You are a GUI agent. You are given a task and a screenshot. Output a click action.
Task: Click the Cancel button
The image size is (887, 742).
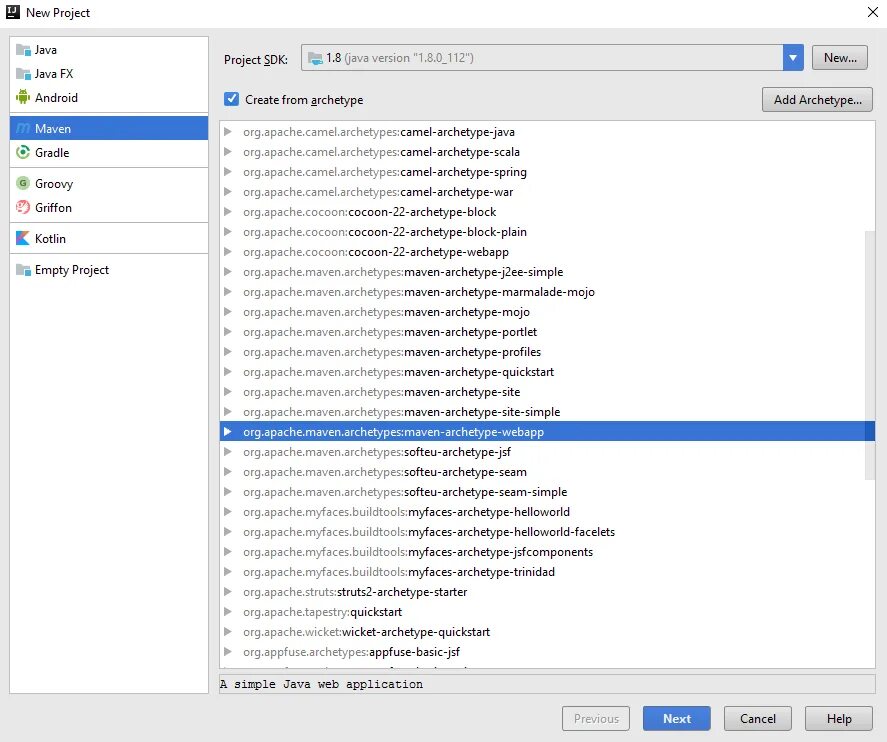coord(757,718)
